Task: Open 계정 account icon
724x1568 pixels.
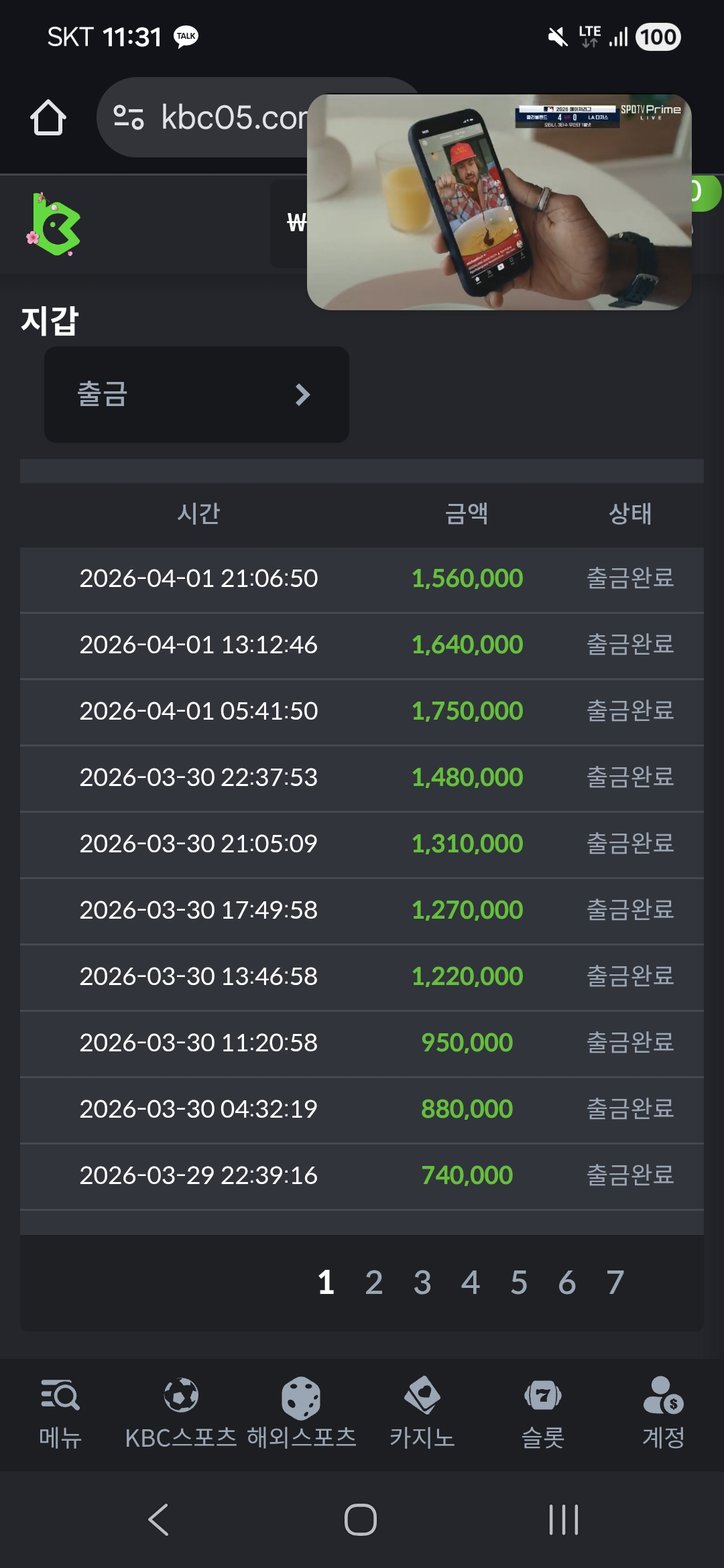Action: [x=663, y=1396]
